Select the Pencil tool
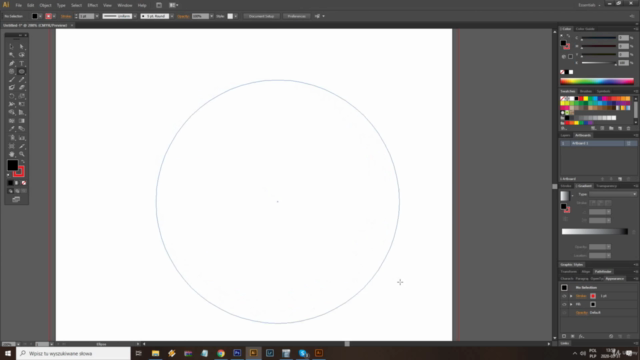 click(22, 80)
